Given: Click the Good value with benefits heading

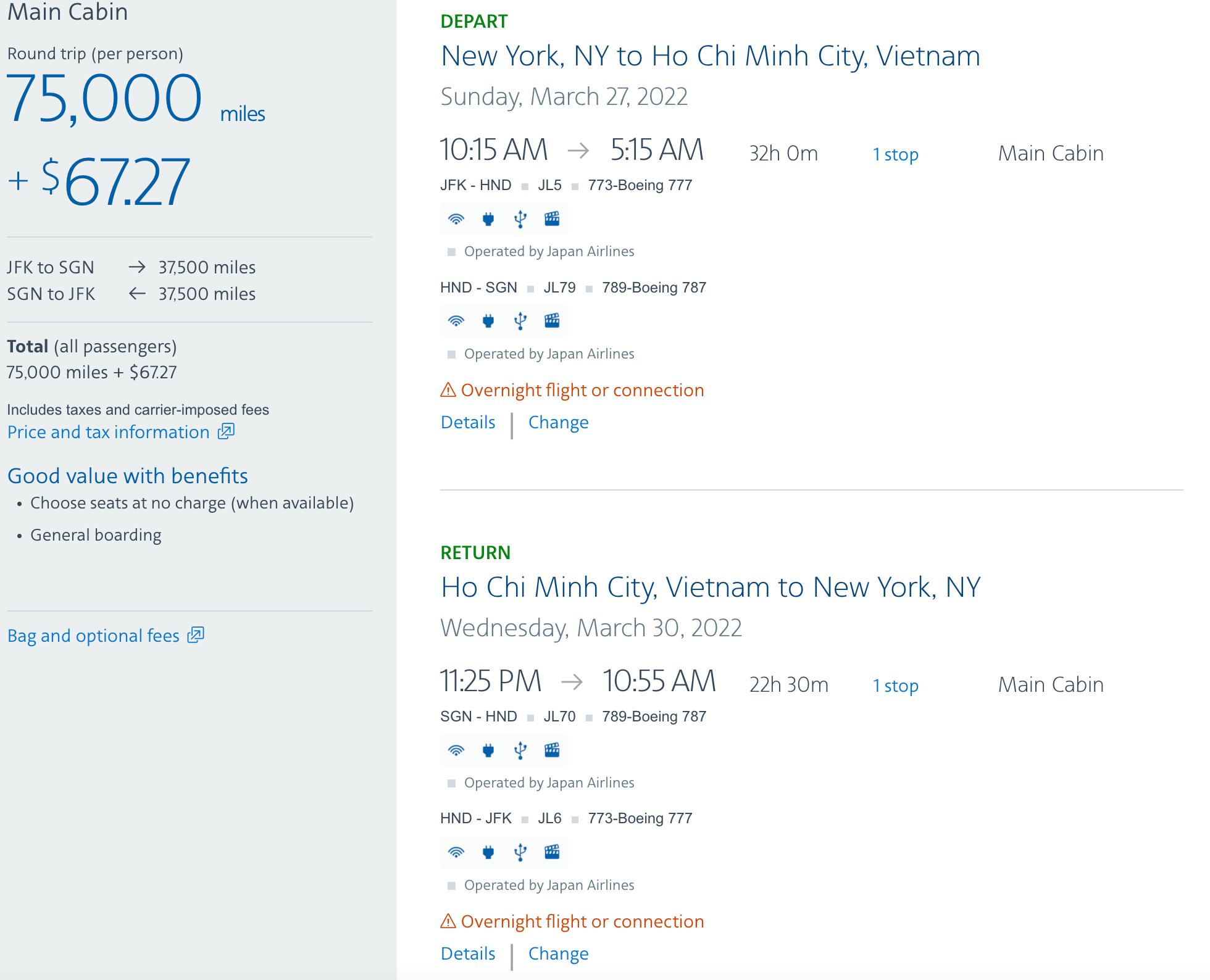Looking at the screenshot, I should (x=127, y=476).
